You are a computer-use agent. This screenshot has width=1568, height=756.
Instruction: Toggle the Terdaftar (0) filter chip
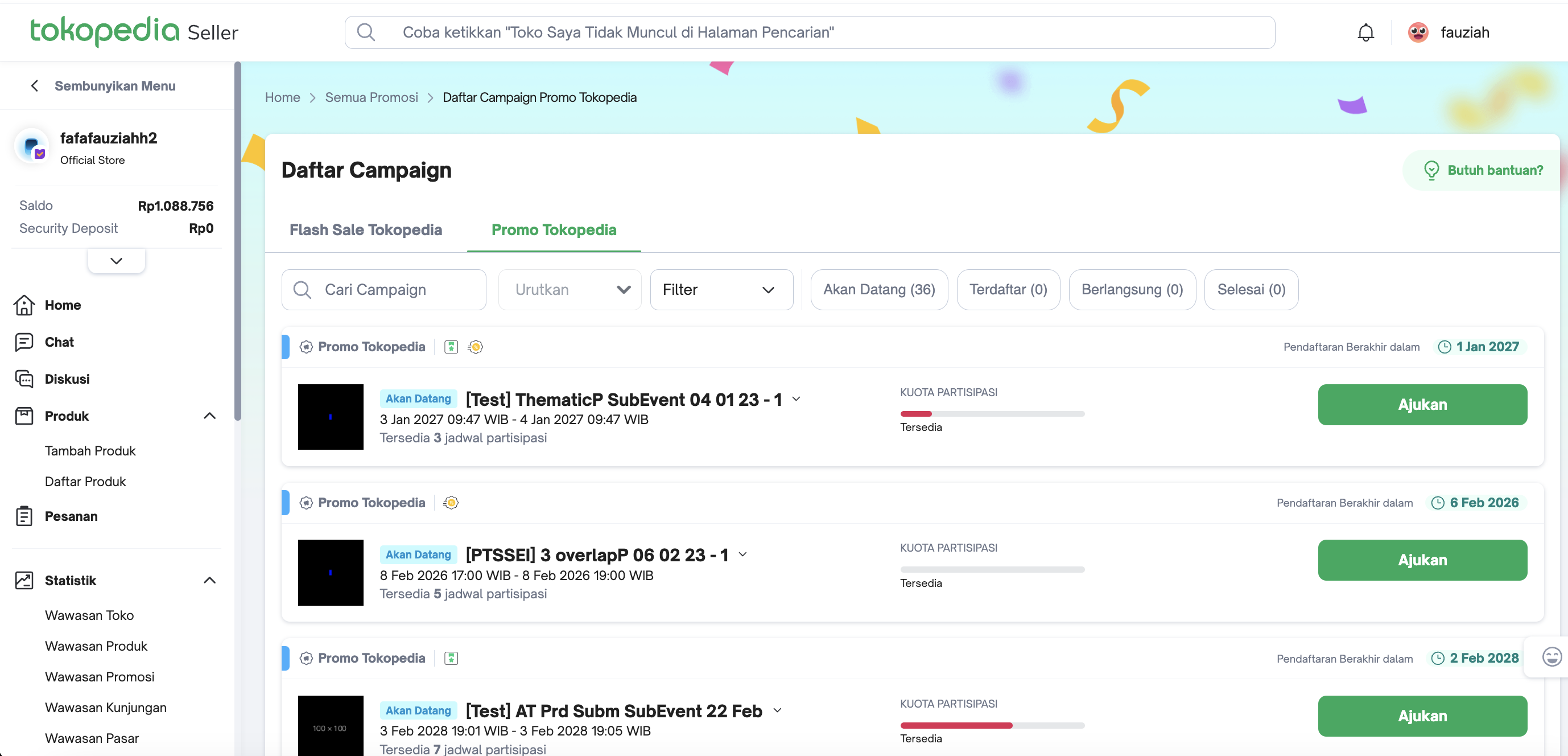1008,289
